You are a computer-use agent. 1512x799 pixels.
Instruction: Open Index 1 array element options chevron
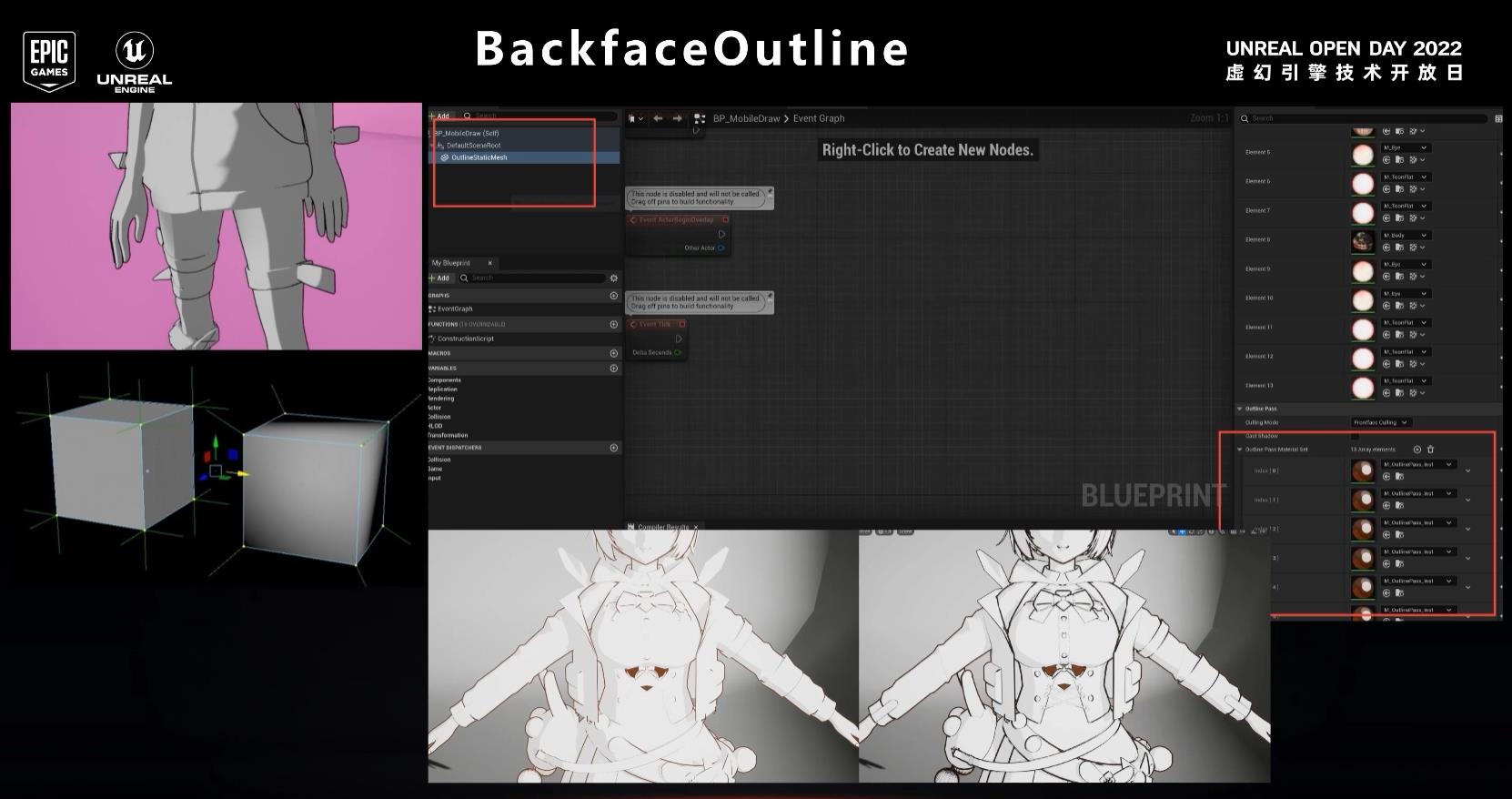[1468, 500]
